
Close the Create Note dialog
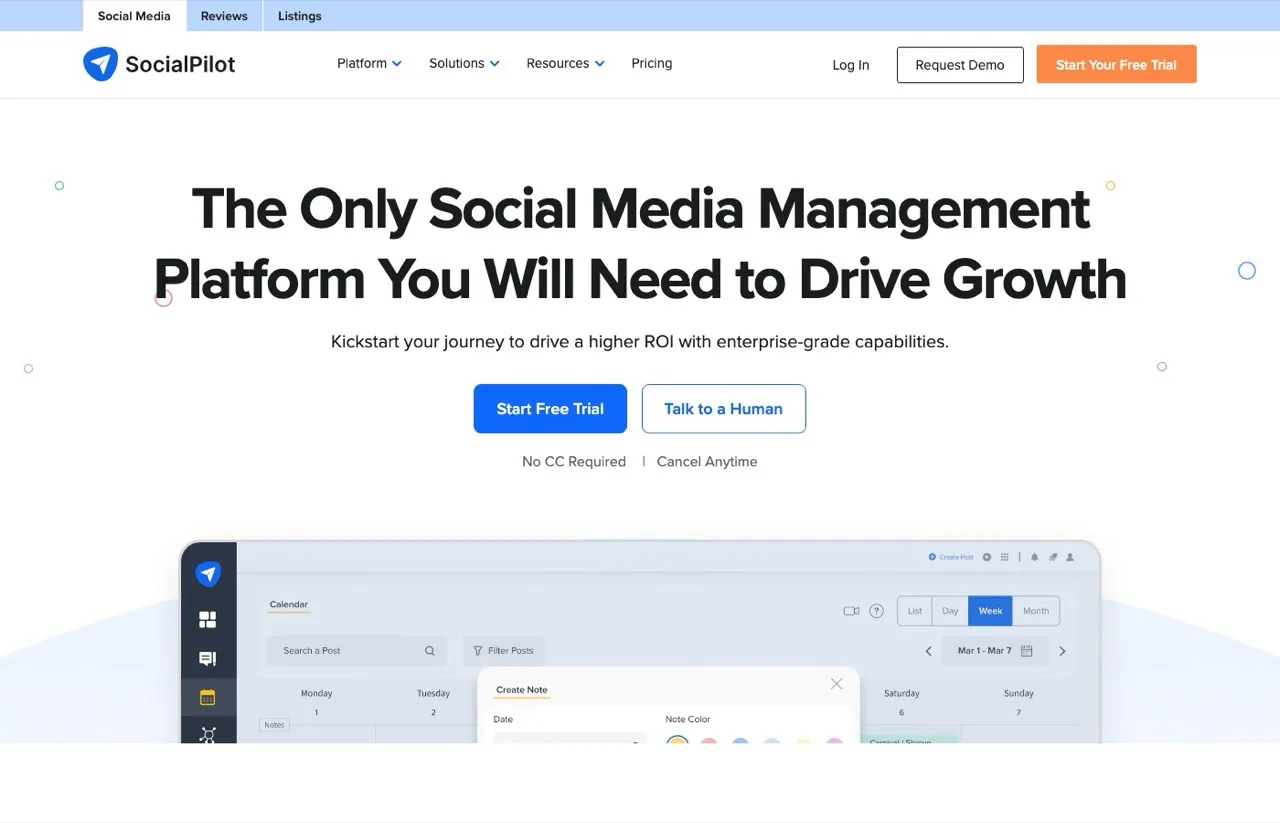click(837, 684)
